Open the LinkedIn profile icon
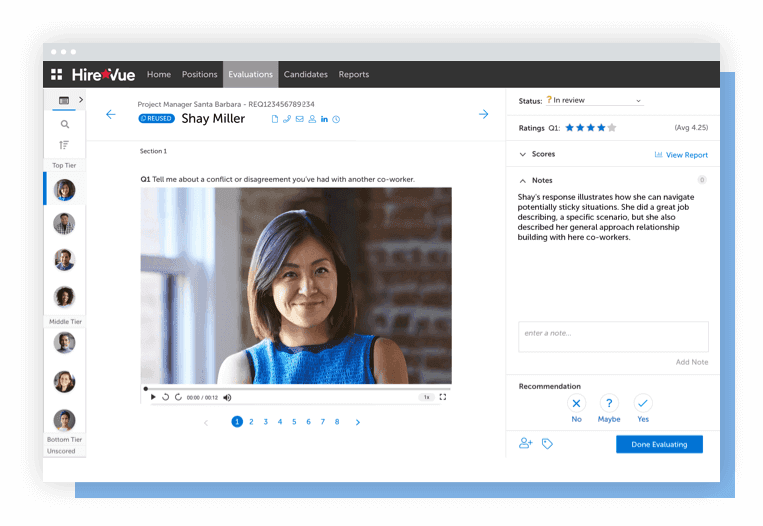 click(324, 119)
